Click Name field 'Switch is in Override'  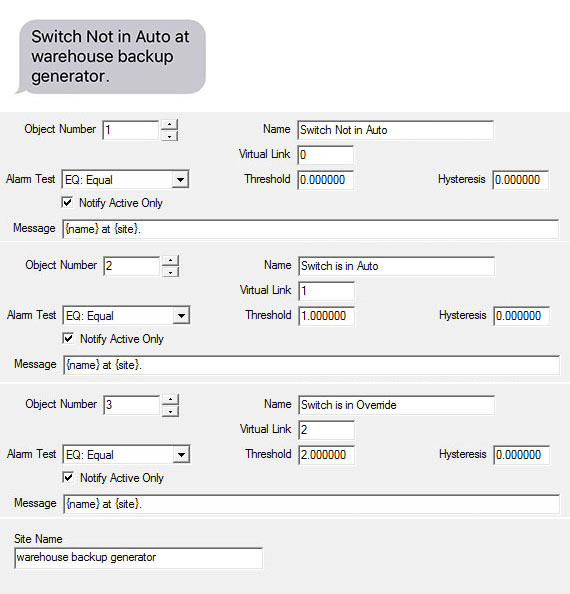click(x=397, y=405)
